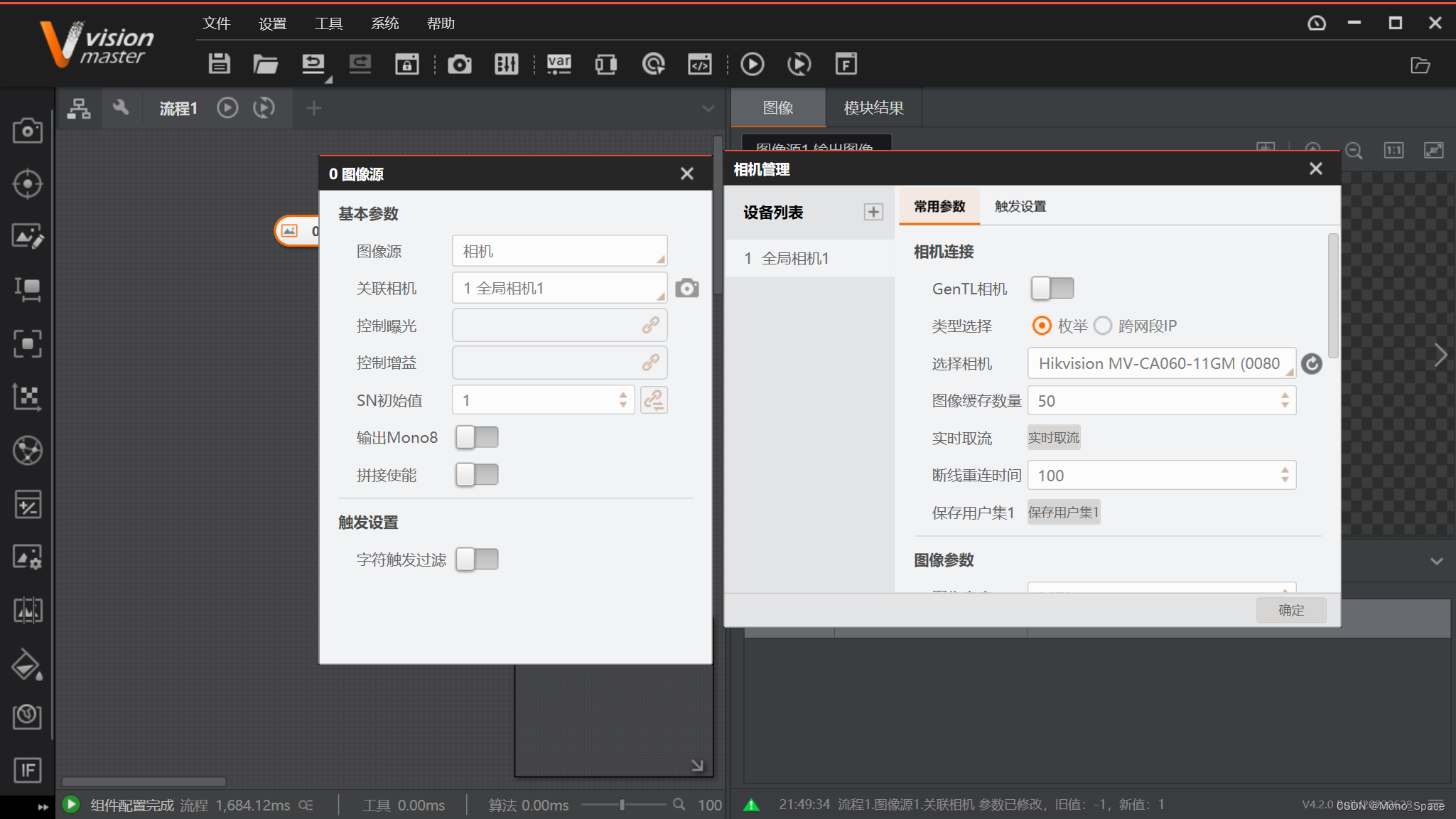Open the global variable (var) tool

coord(559,64)
